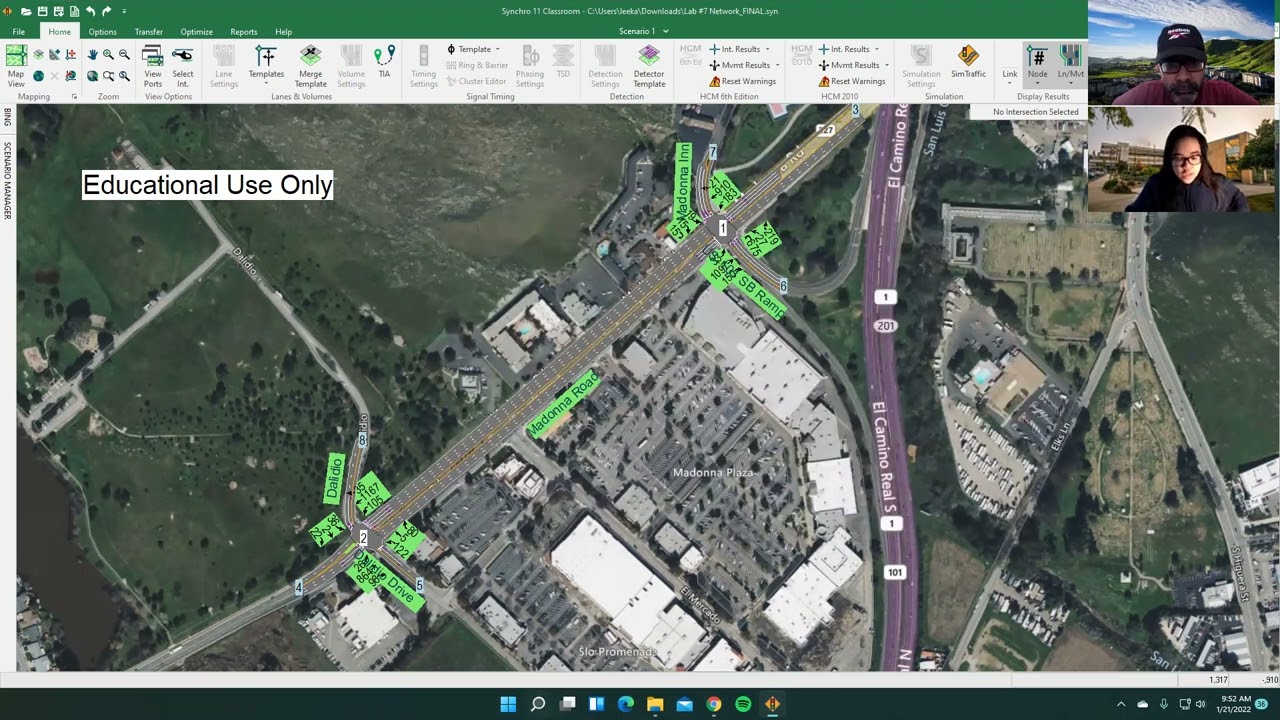Switch to the Options ribbon tab

coord(102,32)
